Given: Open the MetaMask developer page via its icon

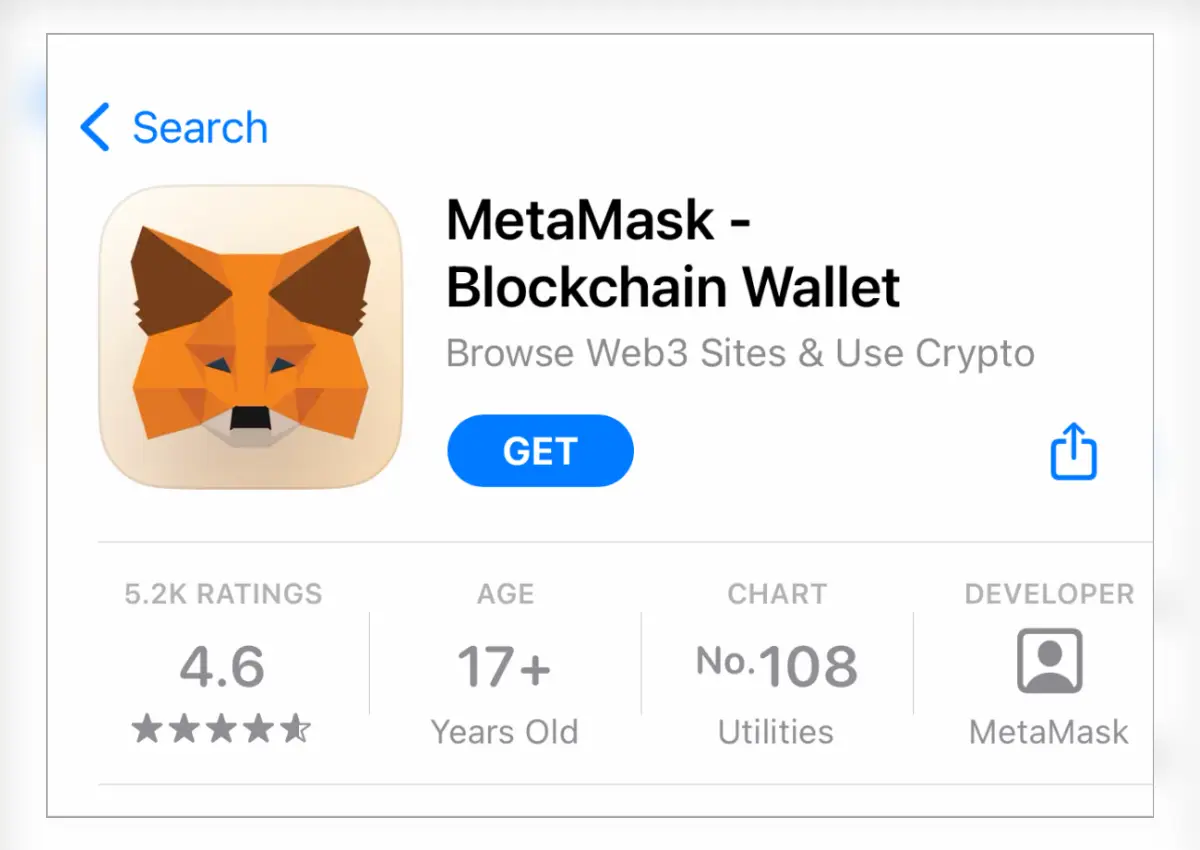Looking at the screenshot, I should pos(1046,660).
